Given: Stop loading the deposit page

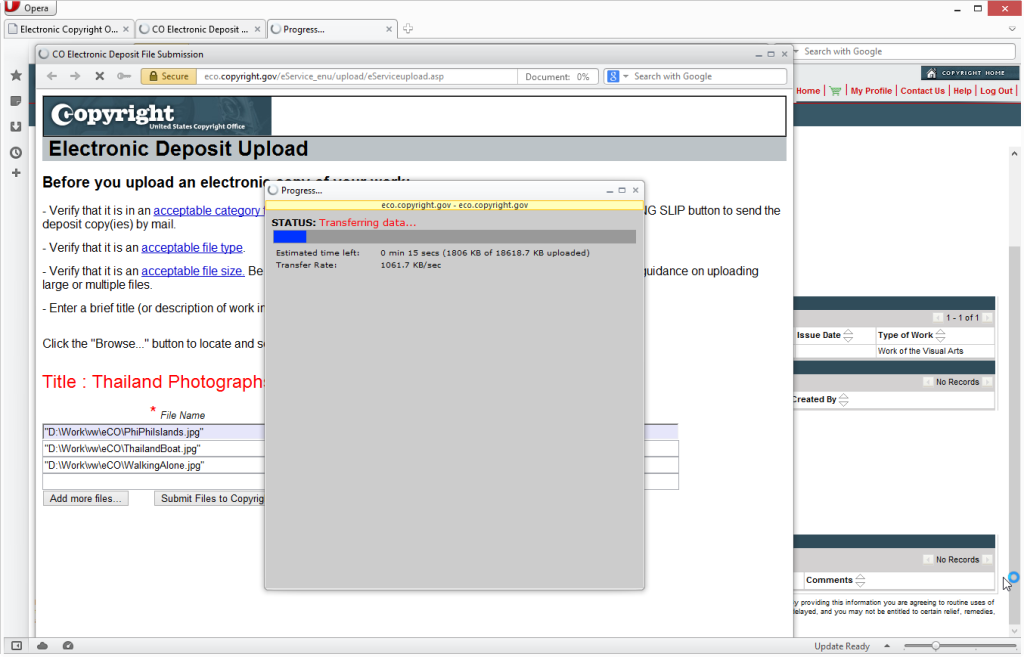Looking at the screenshot, I should (99, 76).
